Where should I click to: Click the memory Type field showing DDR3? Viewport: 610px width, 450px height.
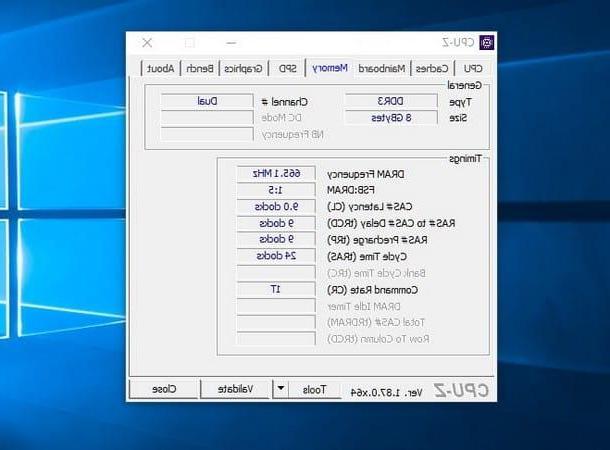(x=391, y=101)
